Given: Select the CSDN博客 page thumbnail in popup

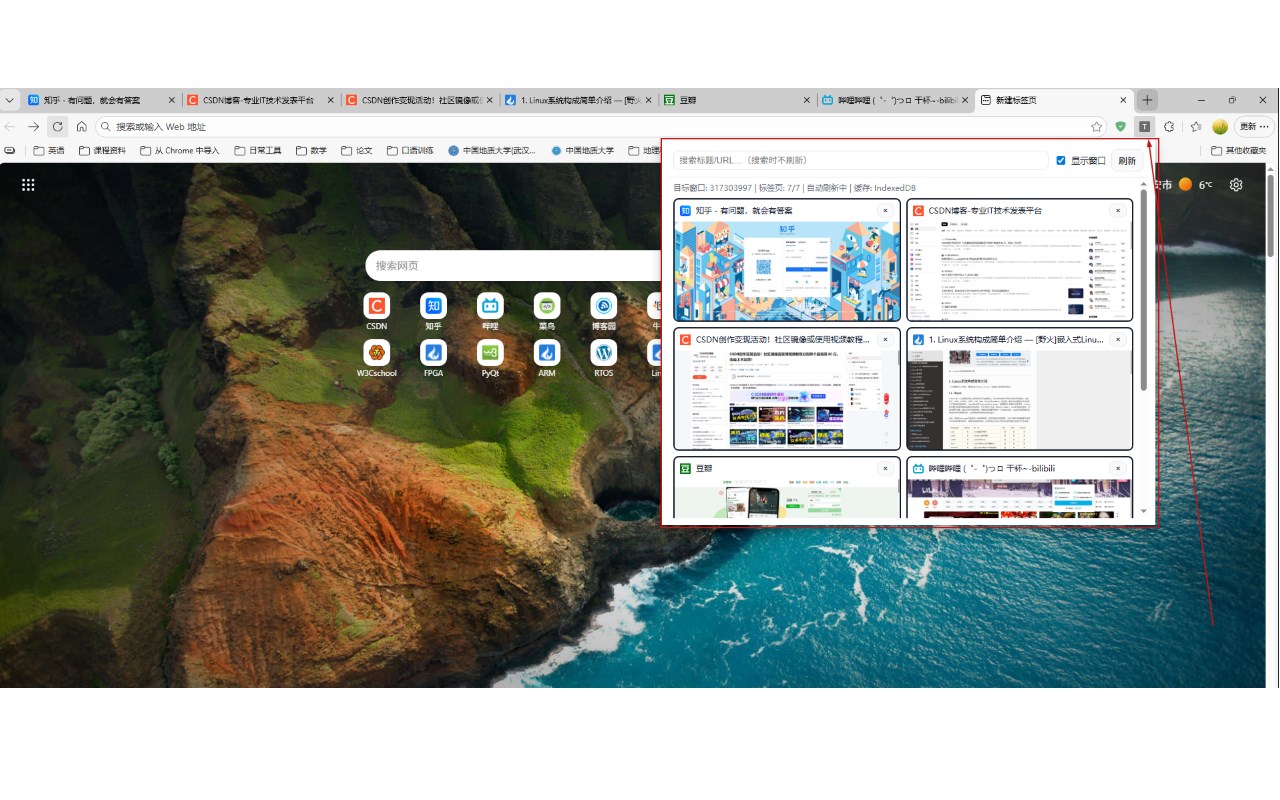Looking at the screenshot, I should (1020, 271).
